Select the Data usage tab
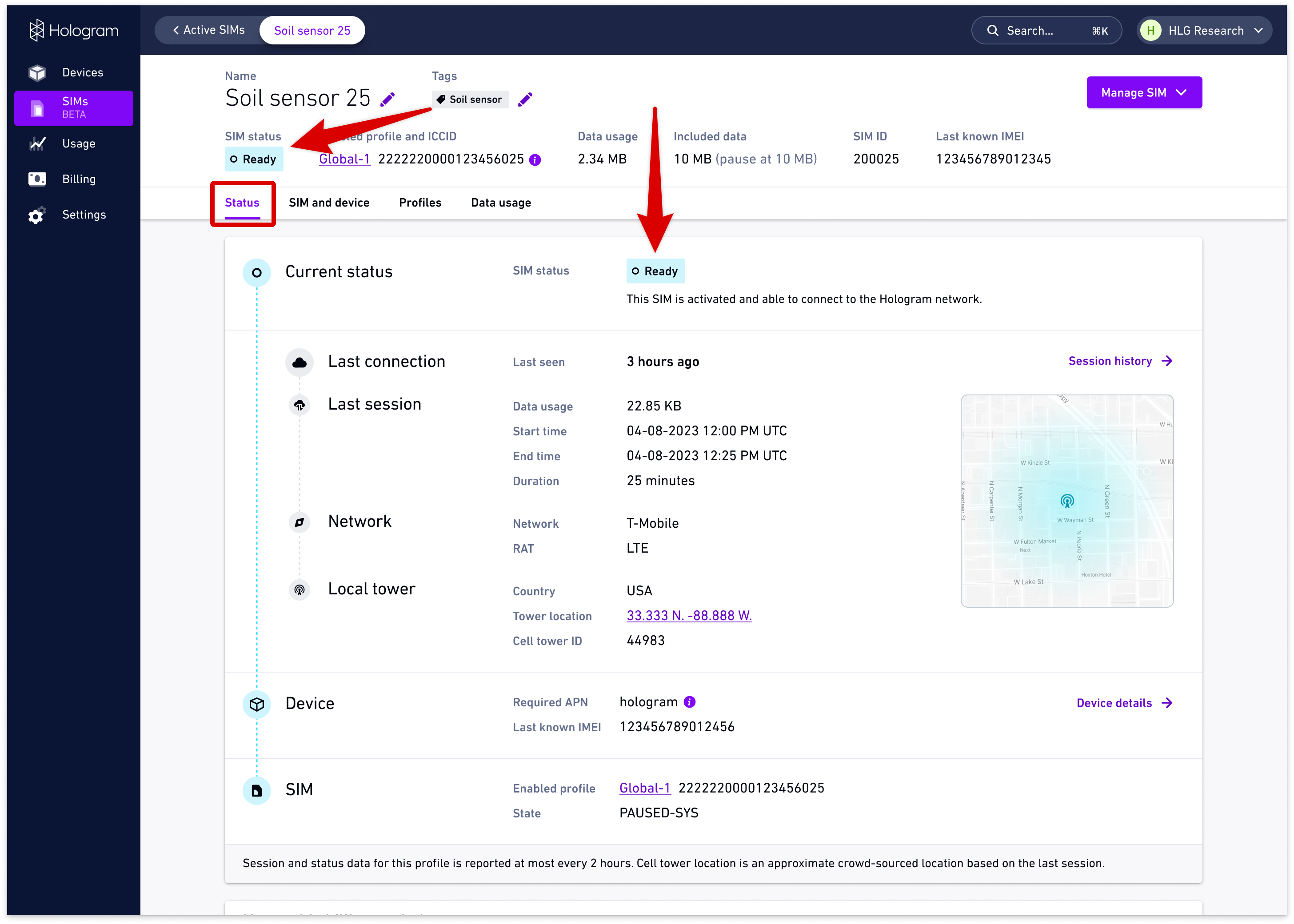 [x=501, y=203]
